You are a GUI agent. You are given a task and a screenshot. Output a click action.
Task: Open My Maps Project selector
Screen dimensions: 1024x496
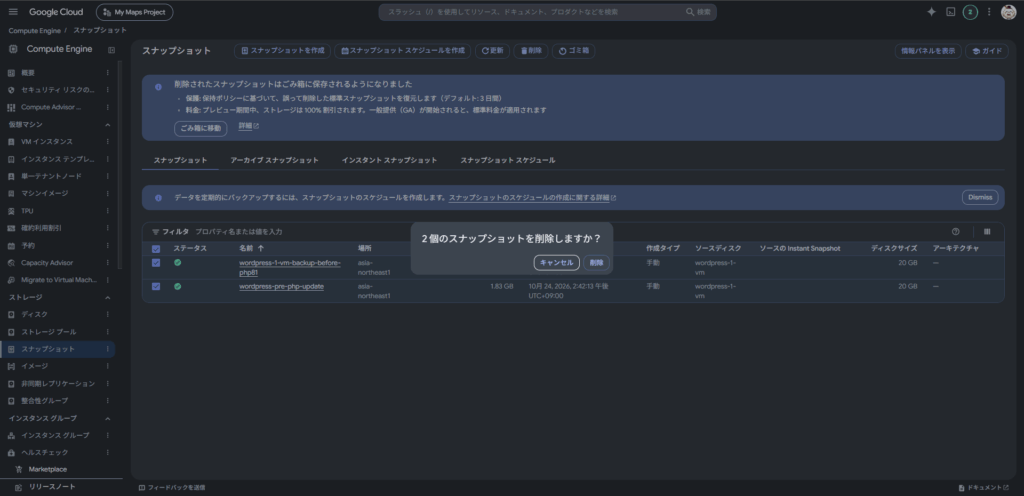pyautogui.click(x=135, y=12)
